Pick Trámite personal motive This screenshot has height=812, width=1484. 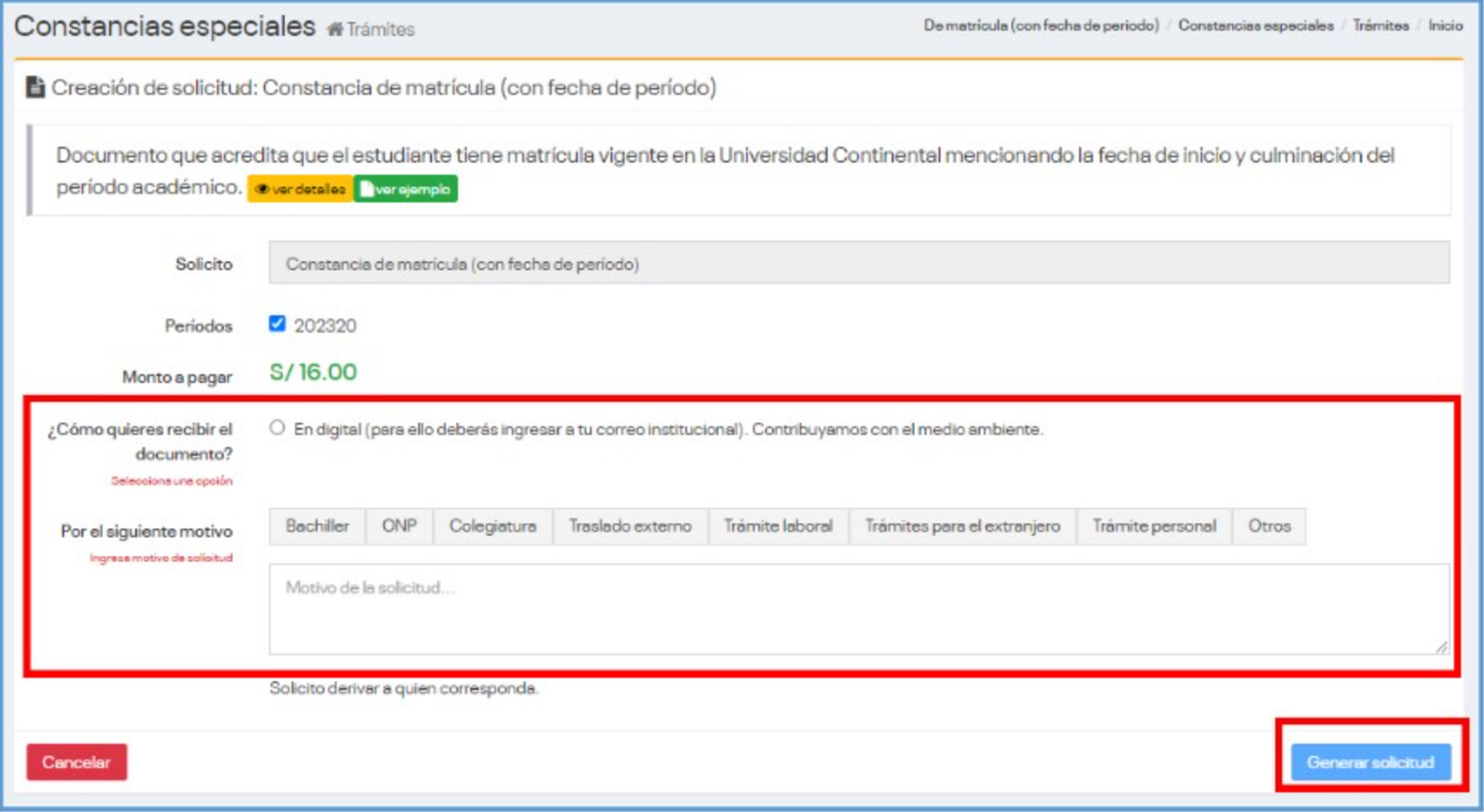(x=1154, y=526)
